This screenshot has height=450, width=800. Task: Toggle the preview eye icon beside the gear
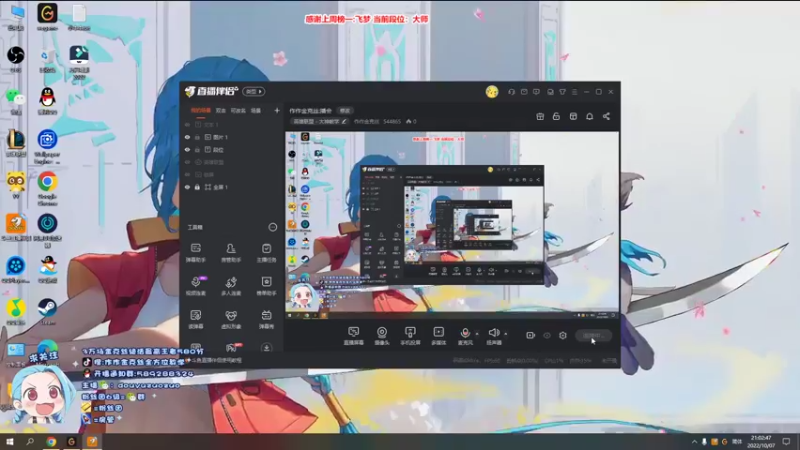pos(547,335)
